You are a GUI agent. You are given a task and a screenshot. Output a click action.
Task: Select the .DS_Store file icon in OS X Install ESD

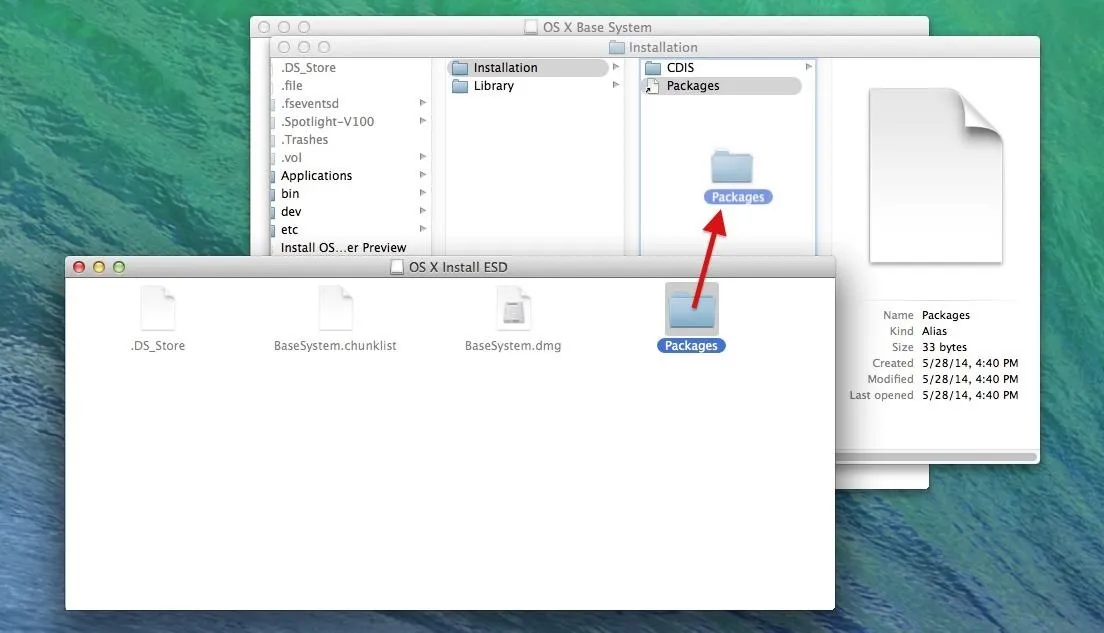(x=158, y=308)
